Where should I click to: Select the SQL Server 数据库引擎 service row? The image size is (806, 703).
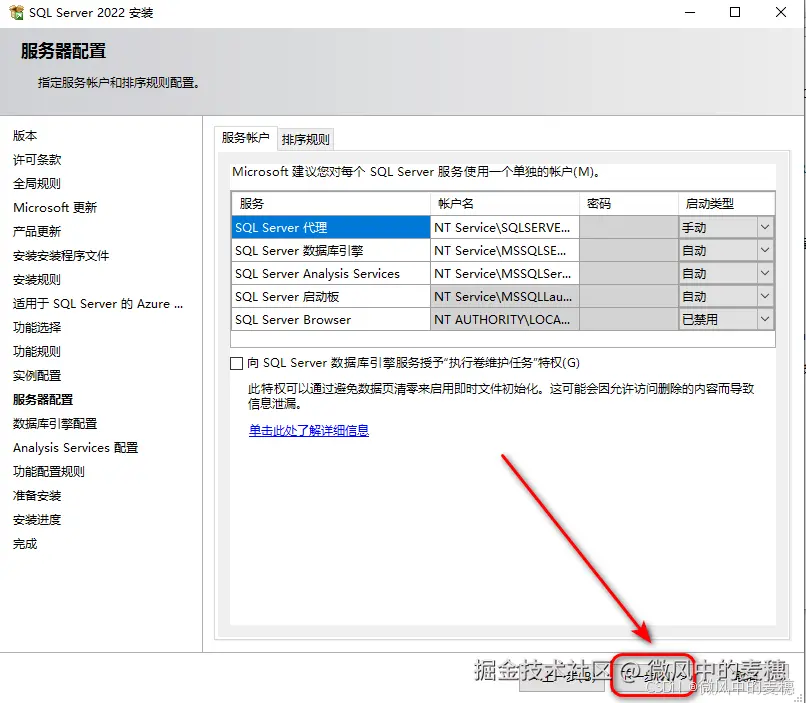[x=331, y=250]
